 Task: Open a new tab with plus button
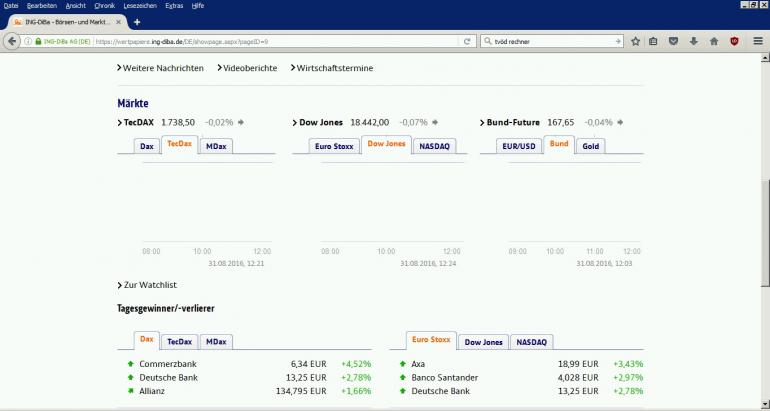pyautogui.click(x=137, y=22)
